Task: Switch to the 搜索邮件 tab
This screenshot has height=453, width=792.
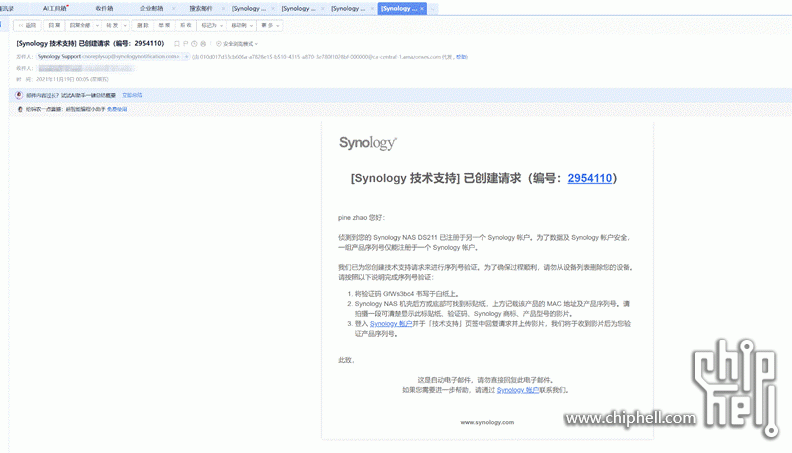Action: (201, 9)
